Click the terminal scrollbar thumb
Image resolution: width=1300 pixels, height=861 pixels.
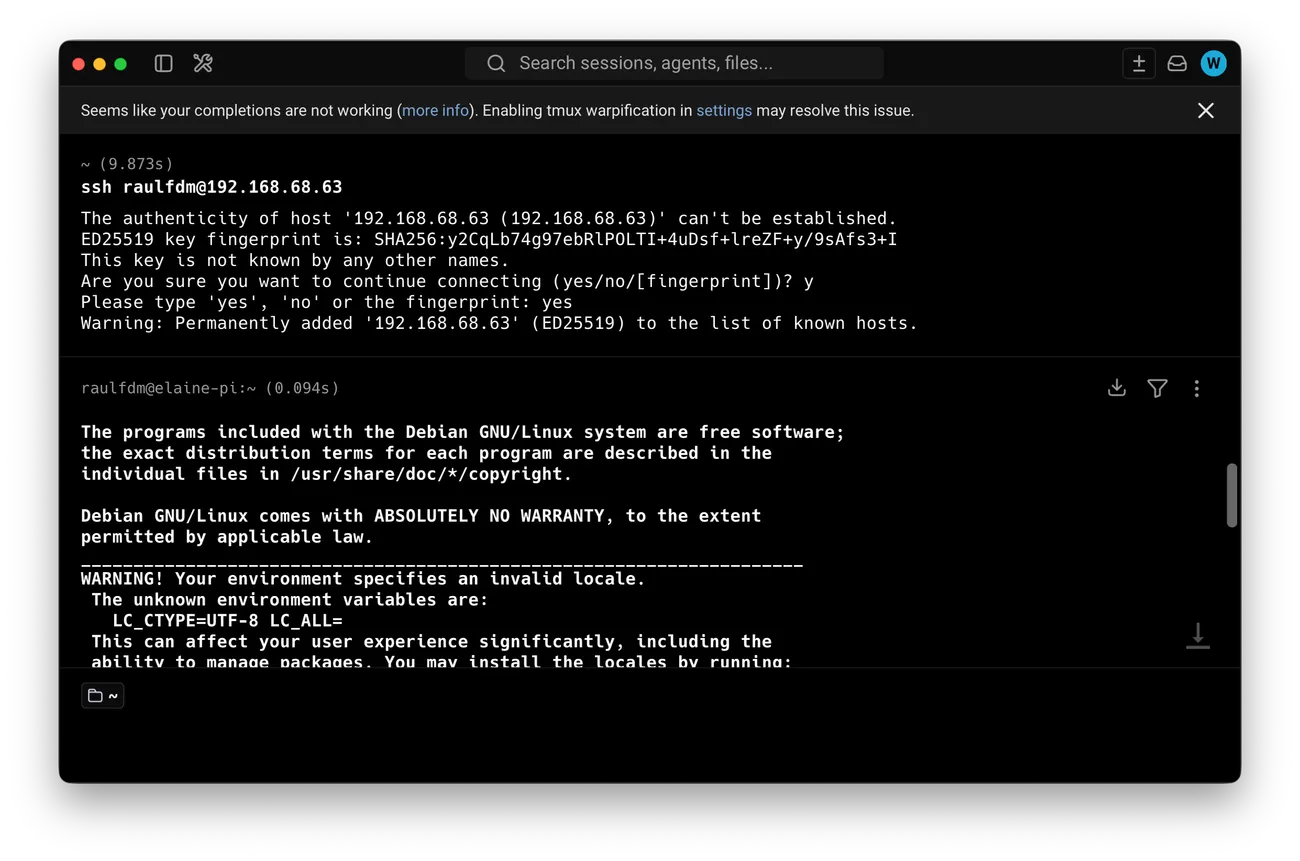pos(1232,495)
